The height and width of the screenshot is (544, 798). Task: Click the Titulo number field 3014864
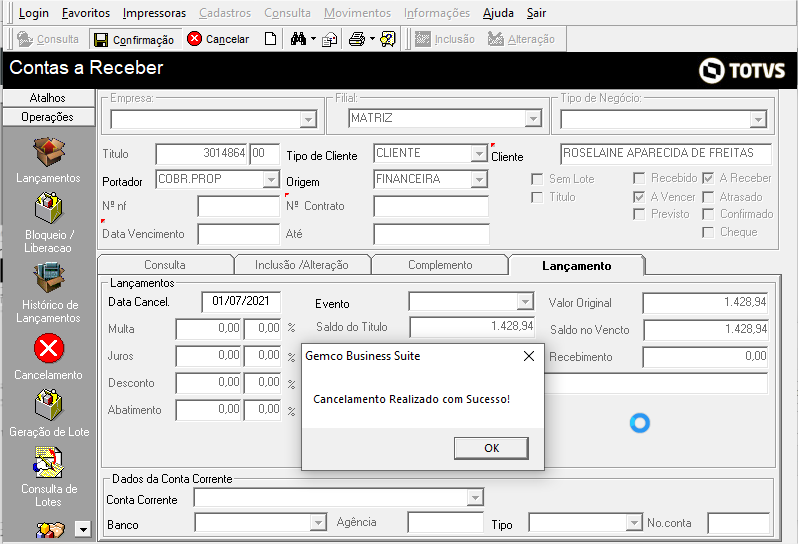pos(202,154)
